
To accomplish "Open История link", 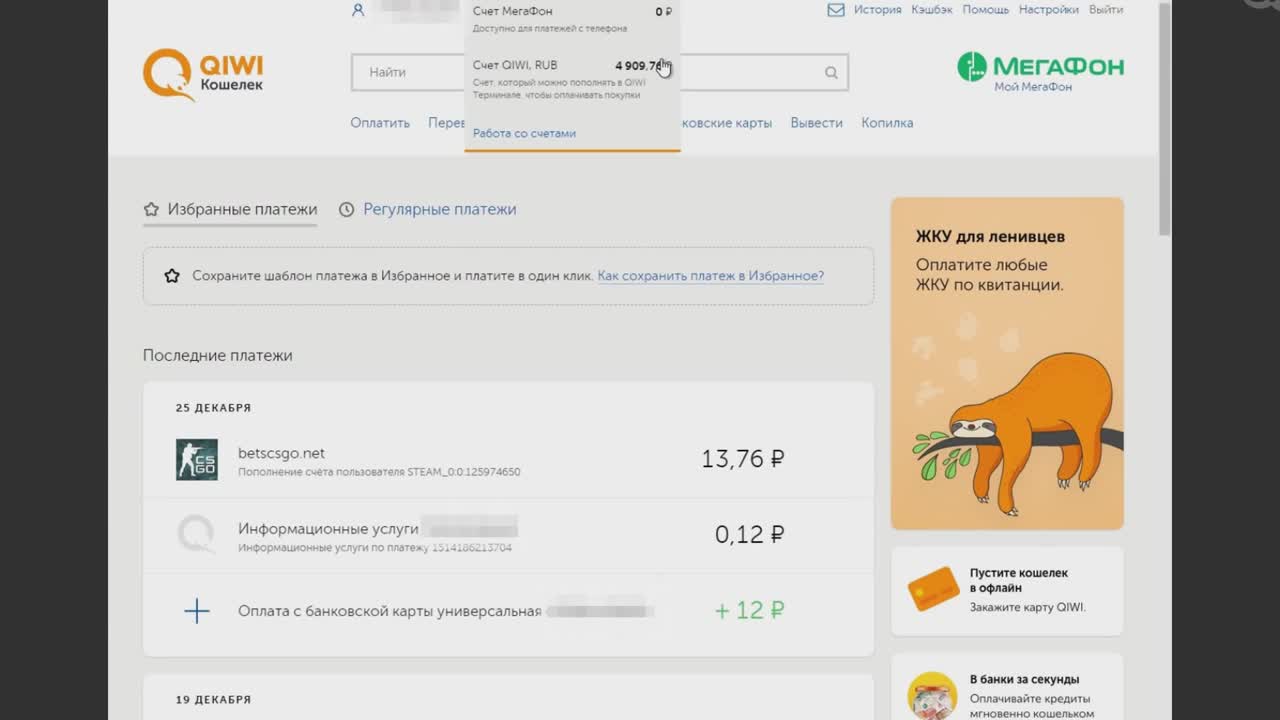I will pos(878,10).
